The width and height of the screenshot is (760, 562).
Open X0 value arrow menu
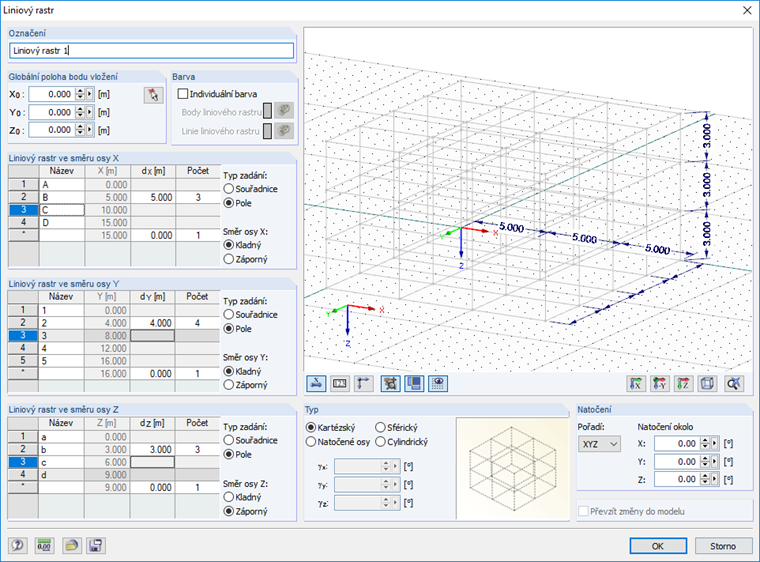point(90,94)
